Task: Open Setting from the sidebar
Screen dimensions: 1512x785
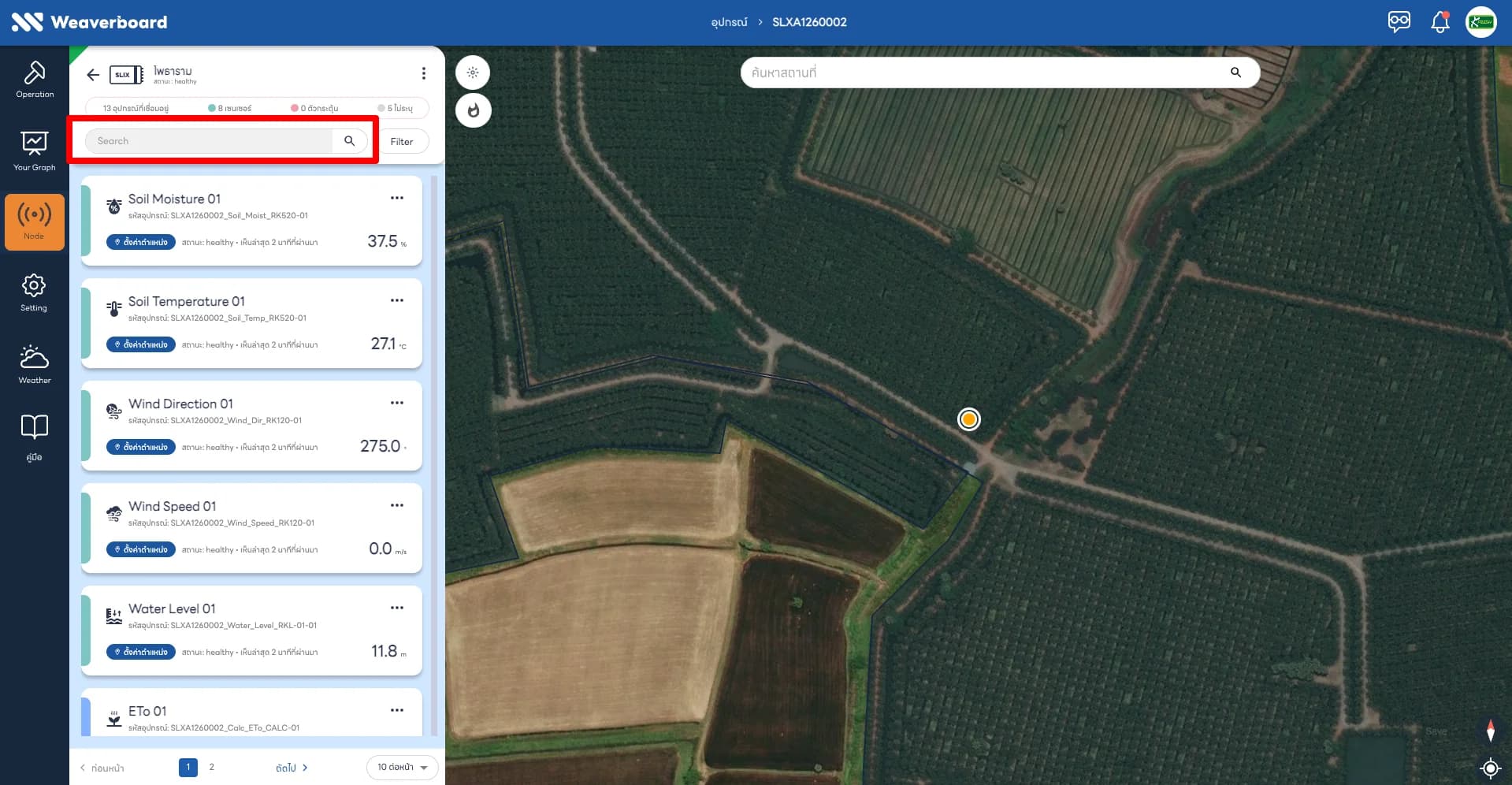Action: (34, 292)
